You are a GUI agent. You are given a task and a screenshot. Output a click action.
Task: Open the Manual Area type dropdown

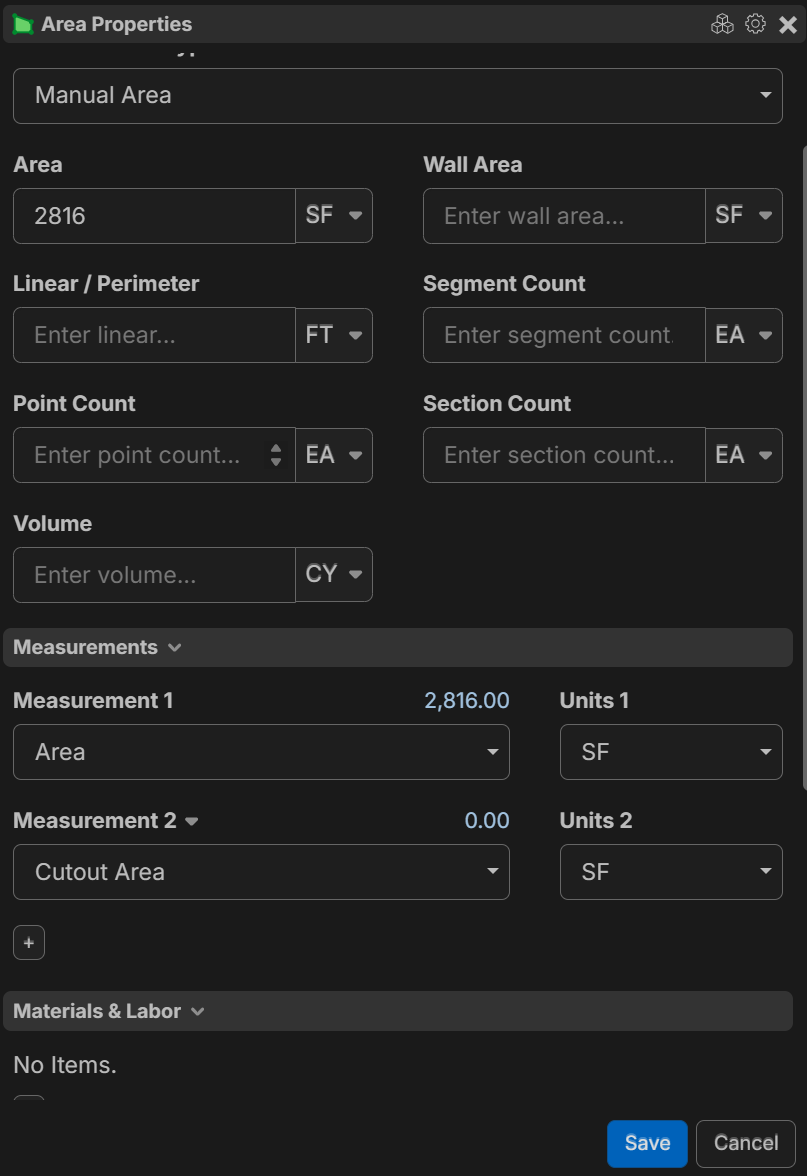397,96
